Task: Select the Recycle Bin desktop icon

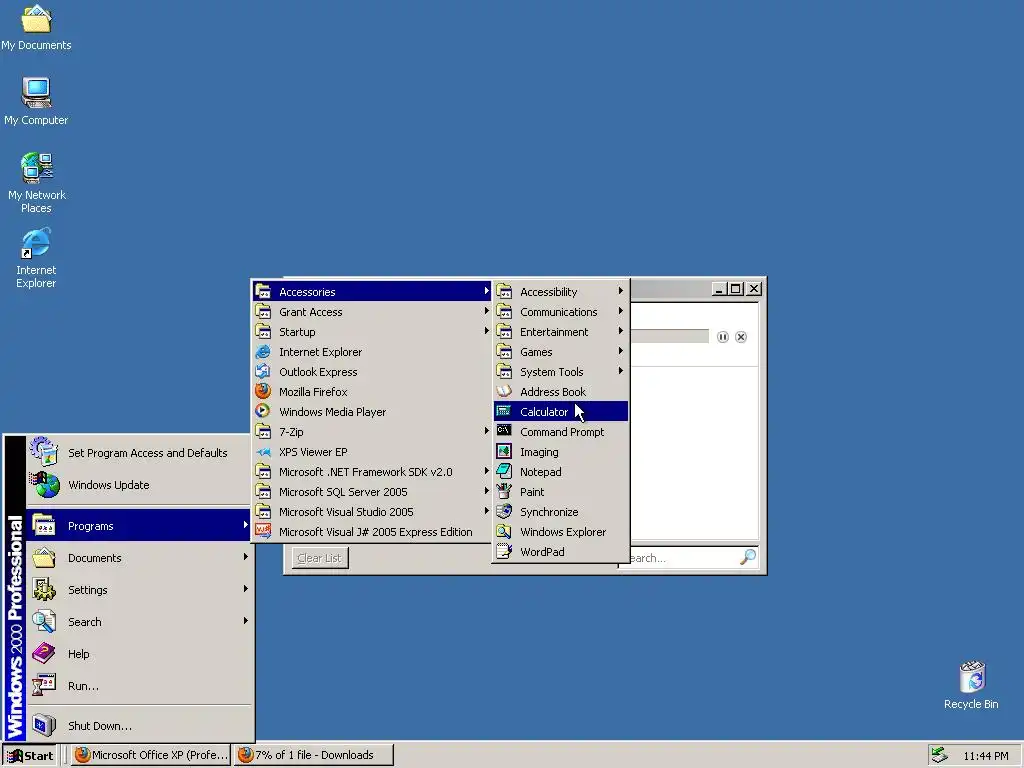Action: tap(971, 684)
